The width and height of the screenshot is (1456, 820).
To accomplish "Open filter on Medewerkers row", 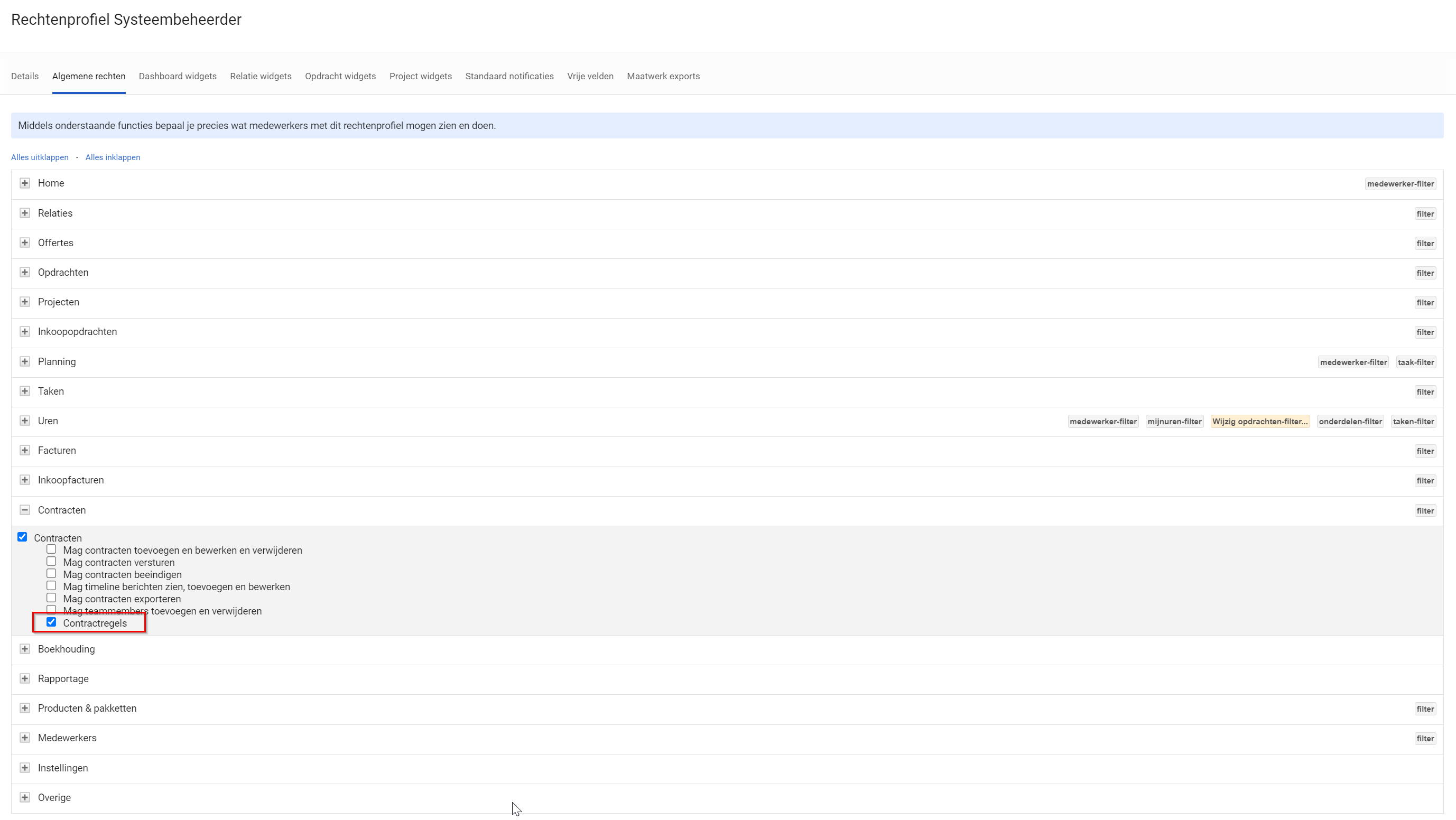I will click(x=1425, y=739).
